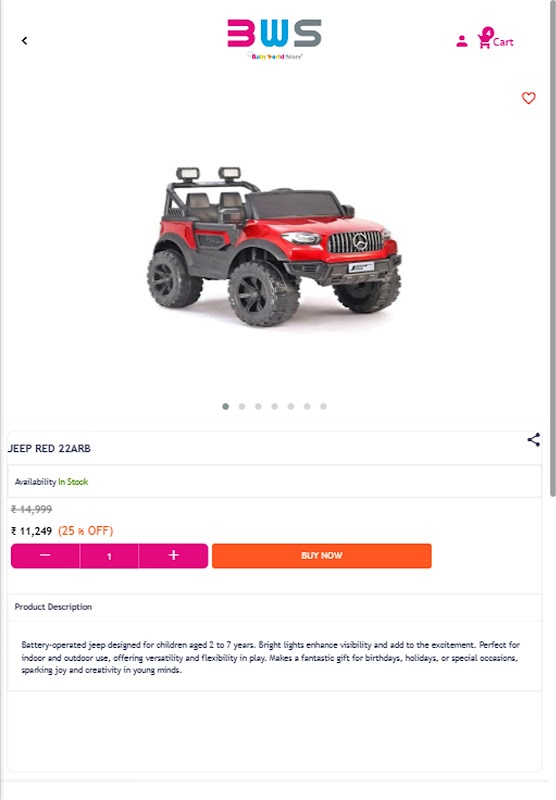Viewport: 556px width, 800px height.
Task: Show the second carousel image dot
Action: [x=242, y=407]
